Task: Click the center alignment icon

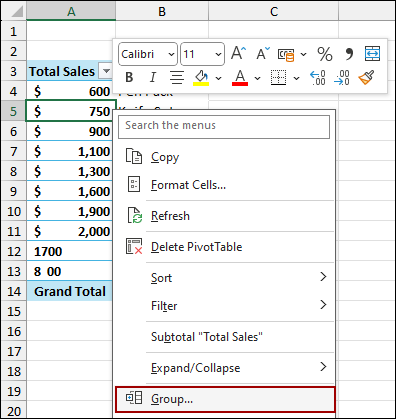Action: 177,78
